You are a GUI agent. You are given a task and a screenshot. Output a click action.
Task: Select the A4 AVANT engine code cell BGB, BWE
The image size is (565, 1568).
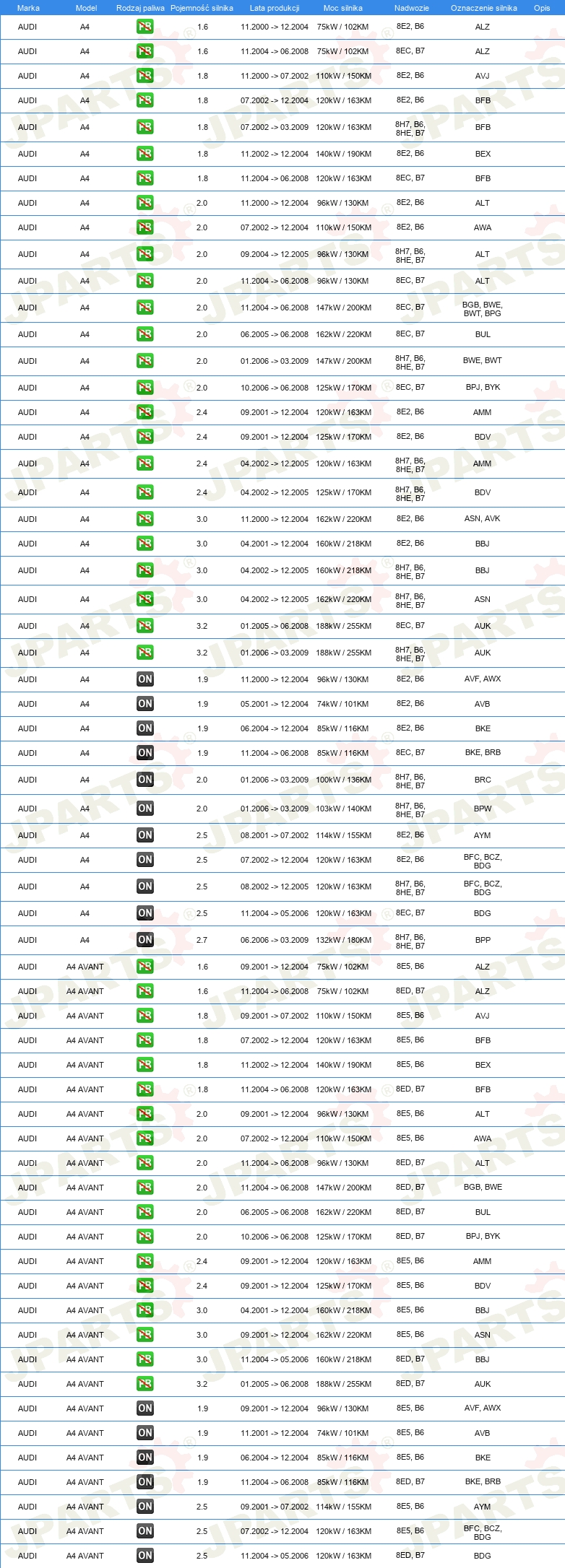point(483,1187)
